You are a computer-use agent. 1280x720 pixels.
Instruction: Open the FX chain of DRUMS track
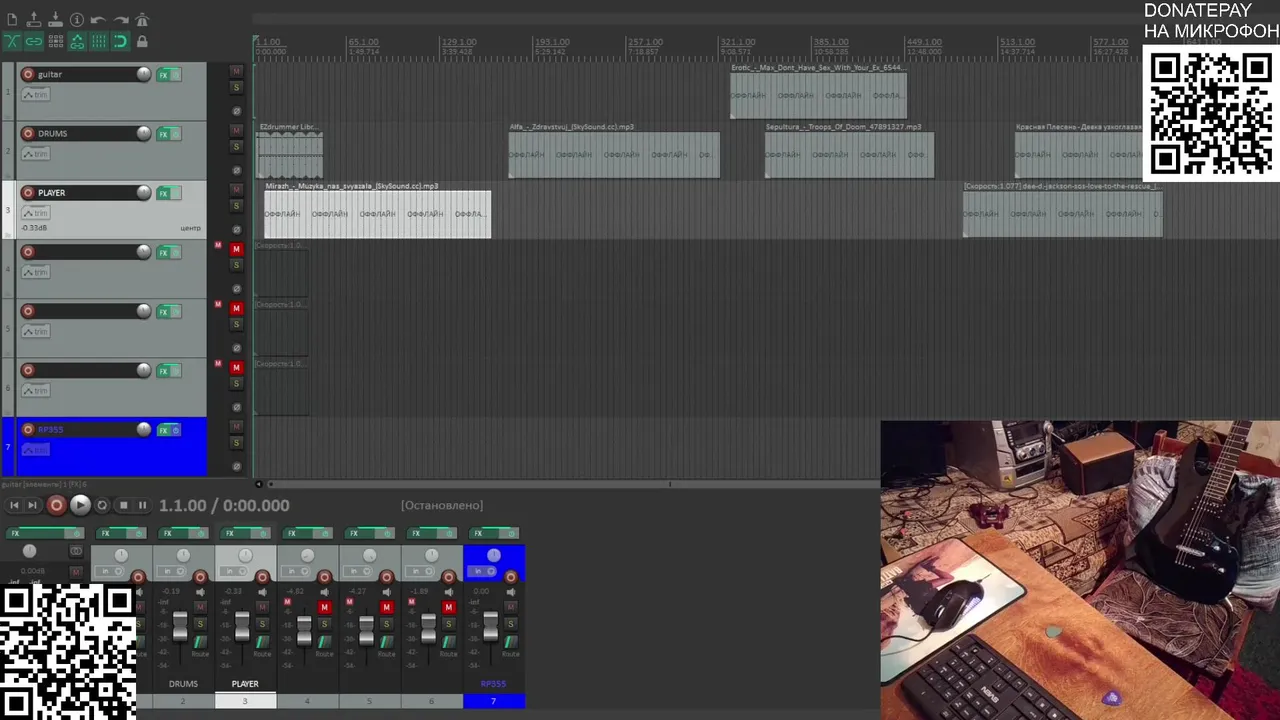coord(163,134)
